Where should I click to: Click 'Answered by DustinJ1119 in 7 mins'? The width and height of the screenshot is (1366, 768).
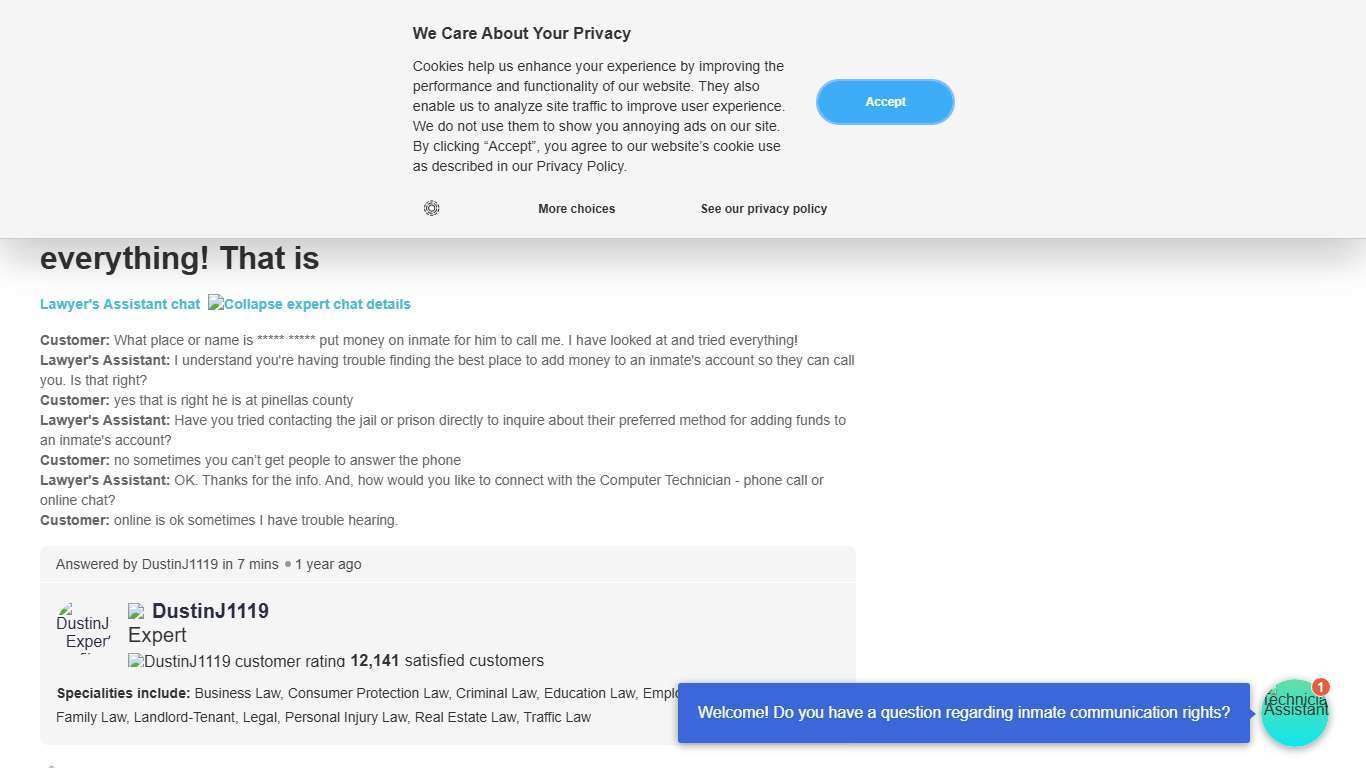point(167,564)
